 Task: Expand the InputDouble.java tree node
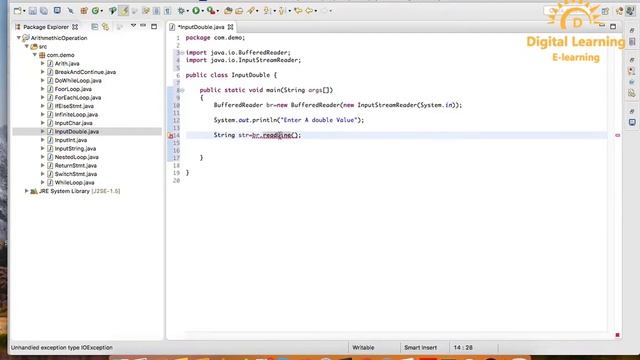pos(42,131)
